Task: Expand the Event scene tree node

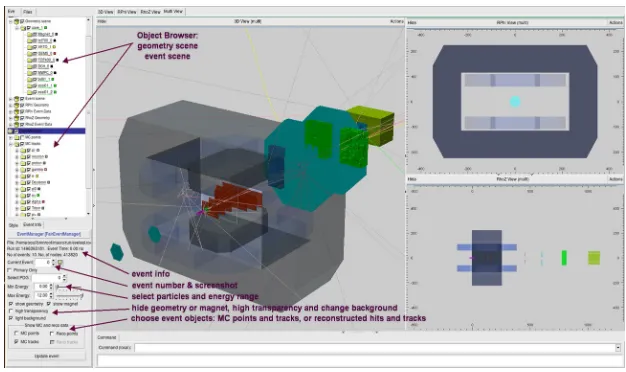Action: [11, 99]
